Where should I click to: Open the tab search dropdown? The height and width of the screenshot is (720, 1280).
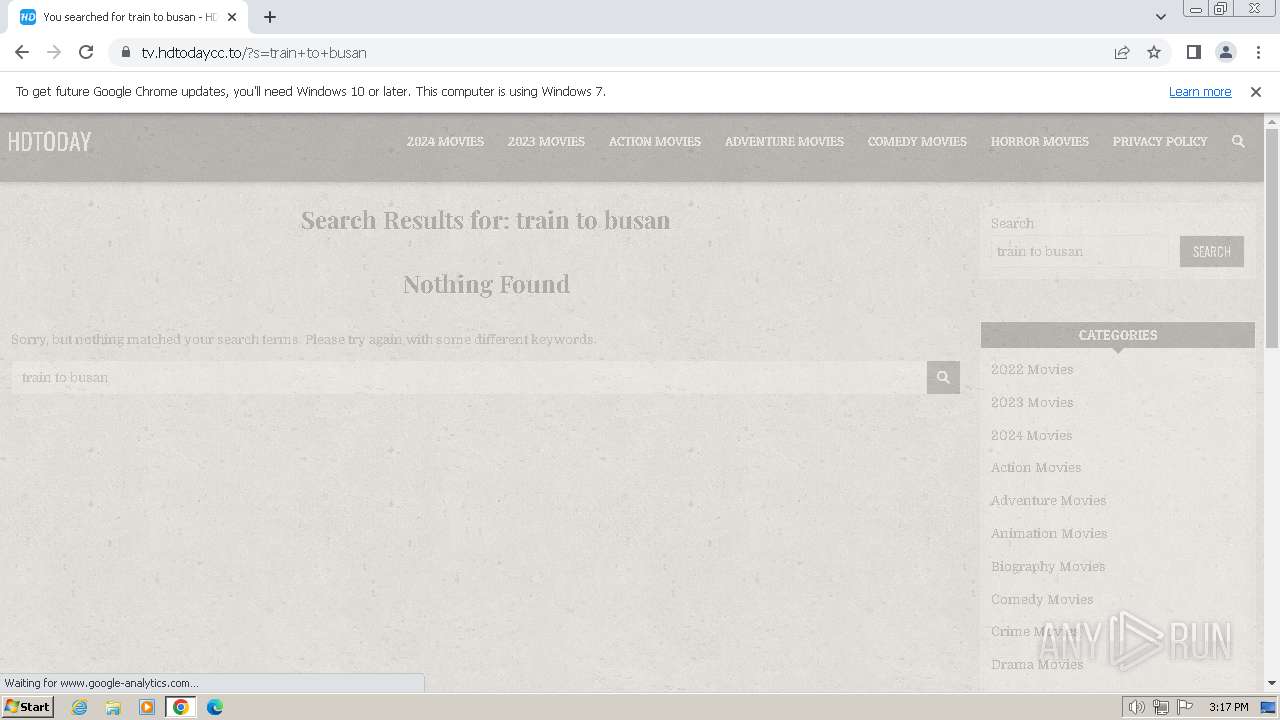pyautogui.click(x=1160, y=17)
